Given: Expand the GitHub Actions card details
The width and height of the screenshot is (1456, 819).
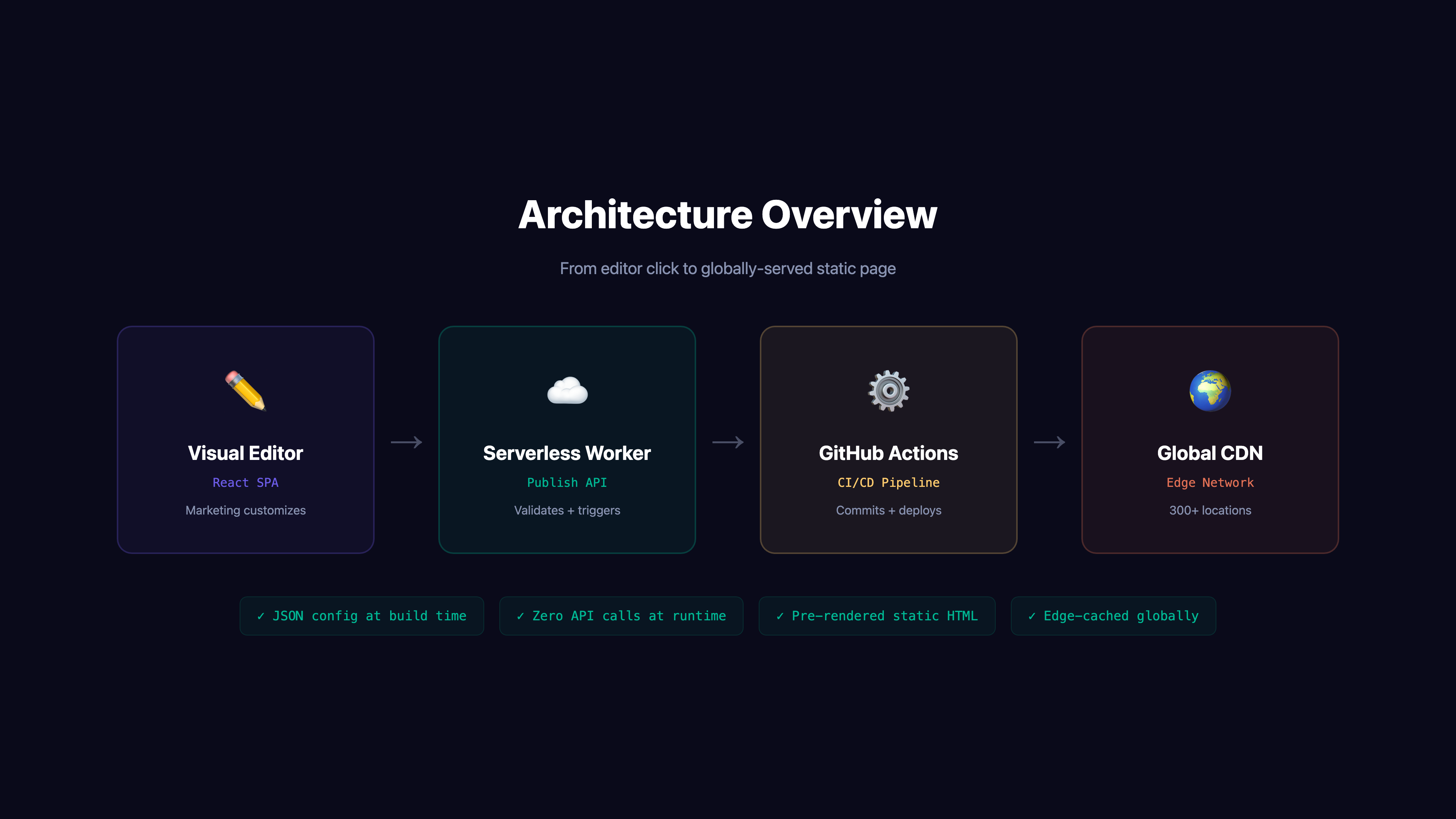Looking at the screenshot, I should pos(888,439).
